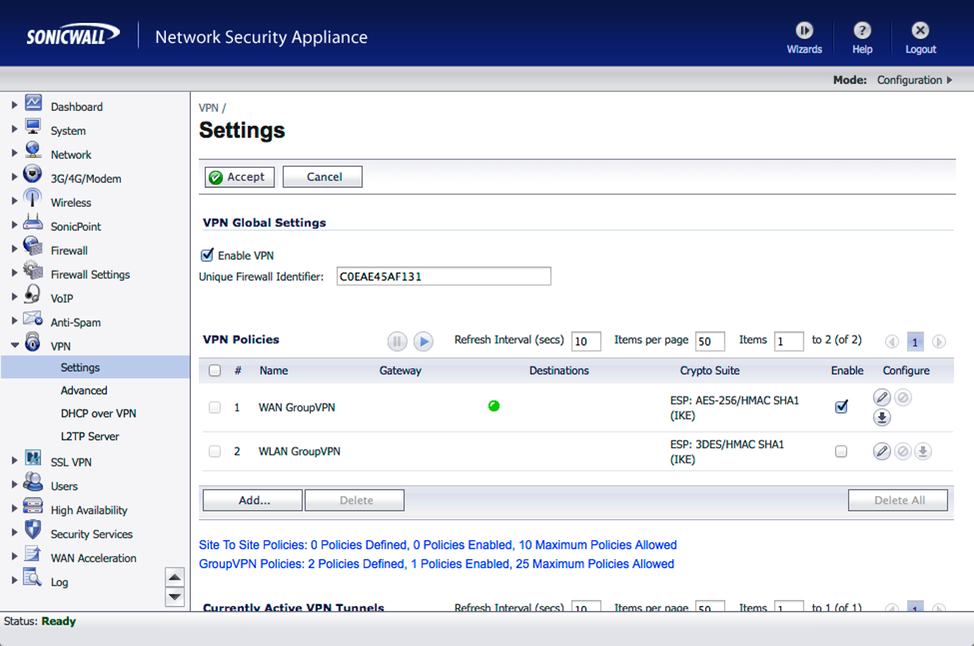Open DHCP over VPN submenu item
Screen dimensions: 974x646
pyautogui.click(x=98, y=413)
